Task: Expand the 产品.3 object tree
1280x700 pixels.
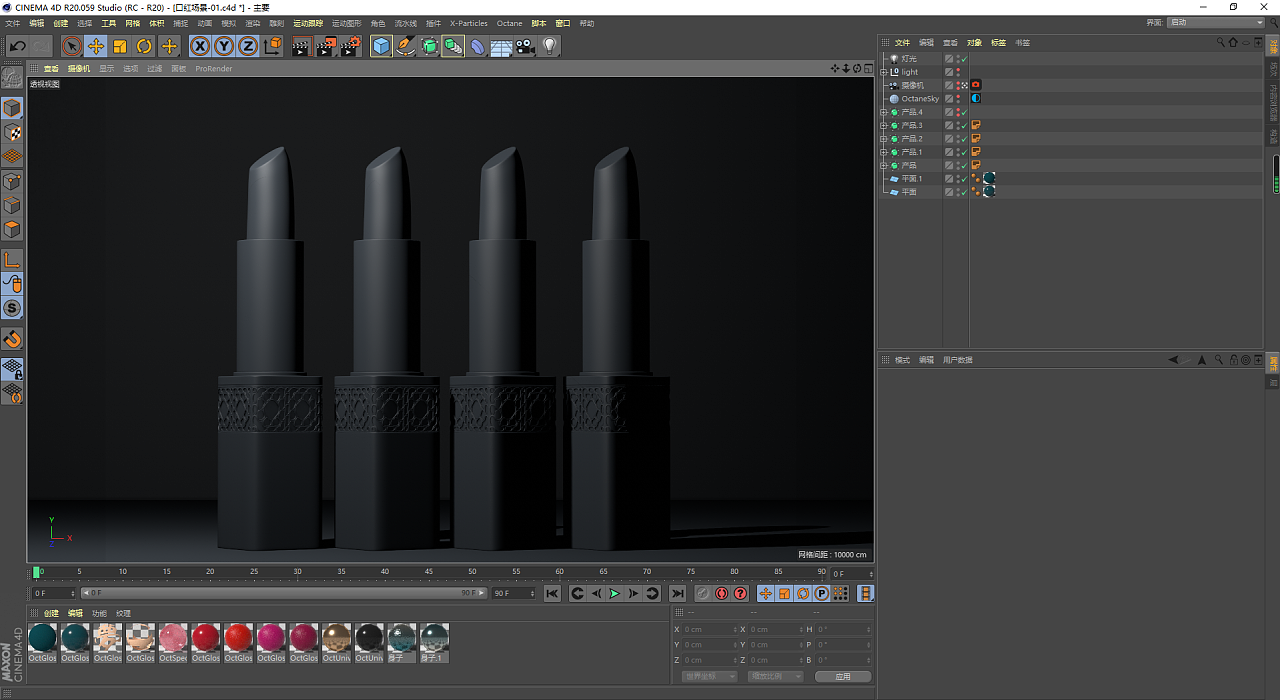Action: pyautogui.click(x=884, y=125)
